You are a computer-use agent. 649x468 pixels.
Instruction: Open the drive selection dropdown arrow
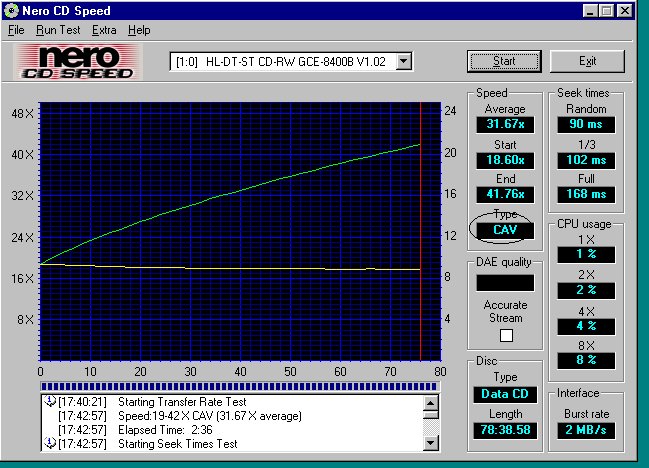[x=403, y=62]
